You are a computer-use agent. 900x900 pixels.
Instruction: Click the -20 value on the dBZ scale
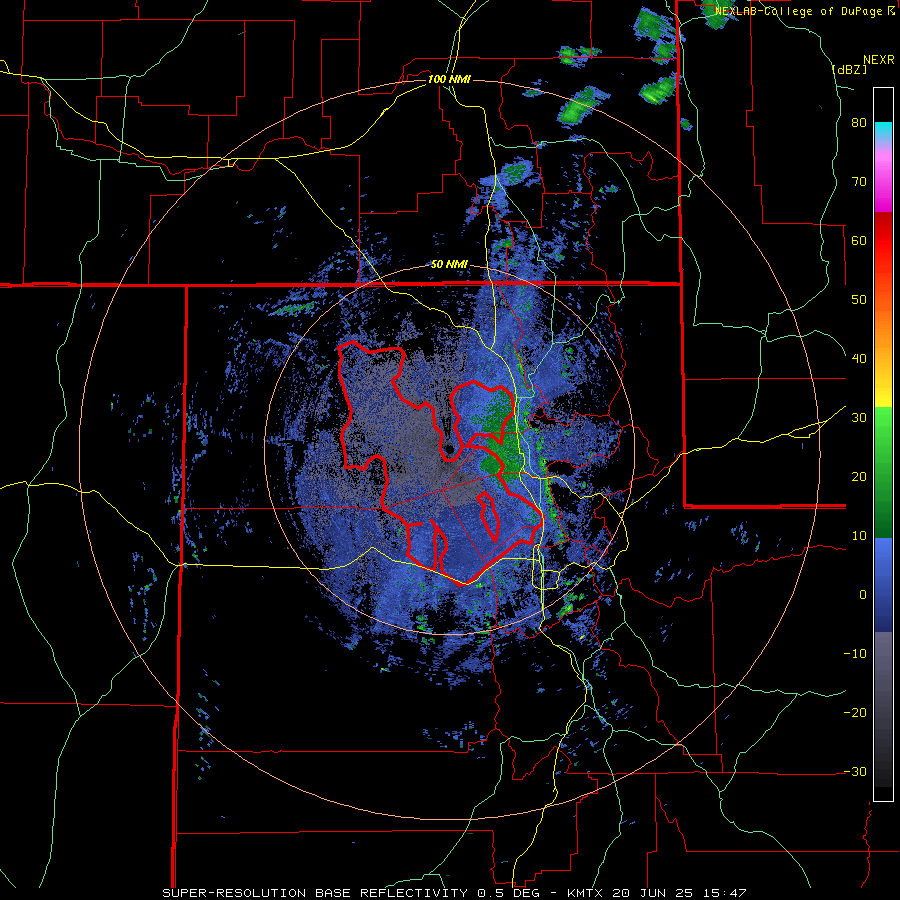(x=855, y=713)
